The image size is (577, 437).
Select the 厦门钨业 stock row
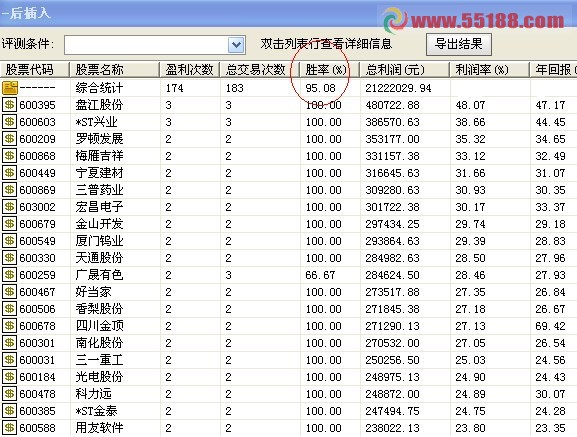(288, 241)
